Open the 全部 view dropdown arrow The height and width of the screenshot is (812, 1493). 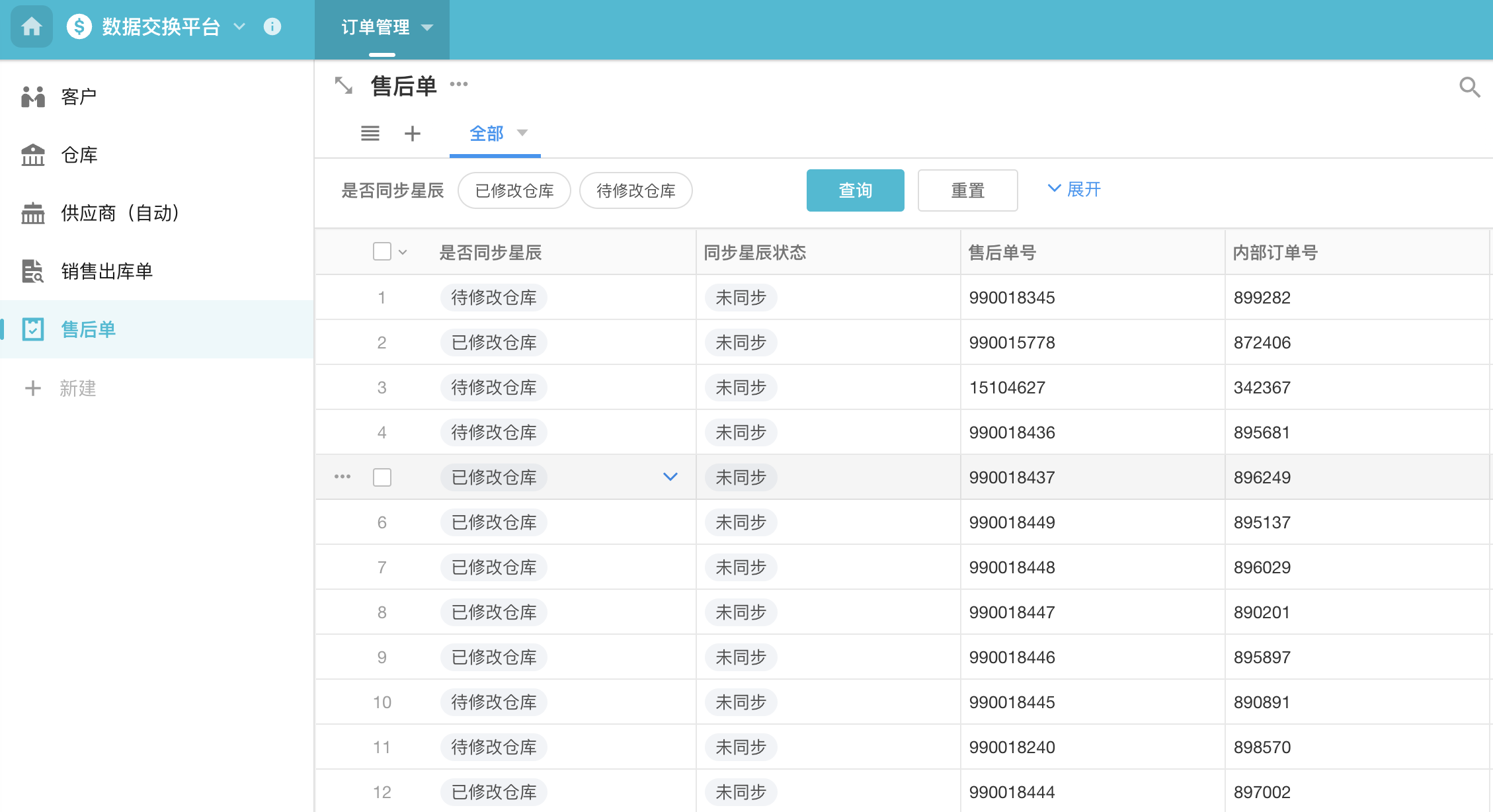[x=522, y=133]
